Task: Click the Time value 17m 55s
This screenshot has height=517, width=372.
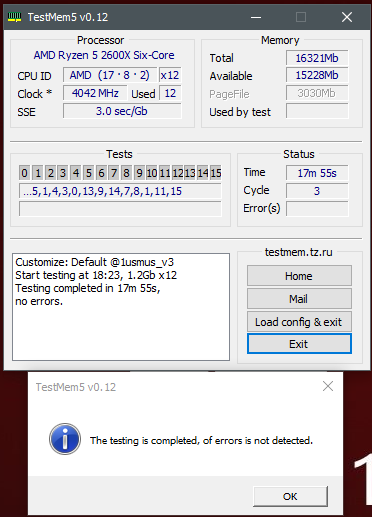Action: pos(317,173)
